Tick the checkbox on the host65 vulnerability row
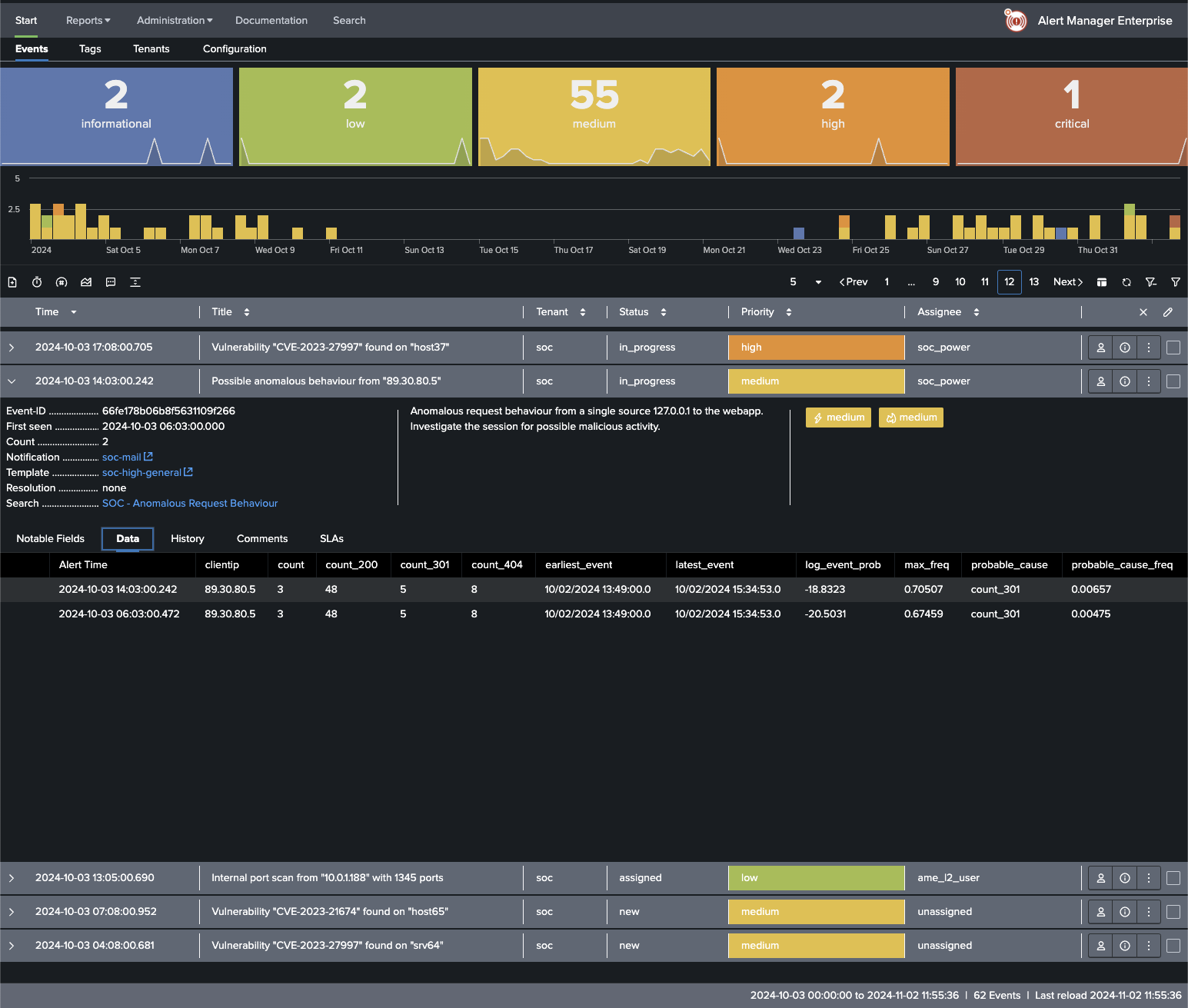The width and height of the screenshot is (1188, 1008). tap(1173, 911)
